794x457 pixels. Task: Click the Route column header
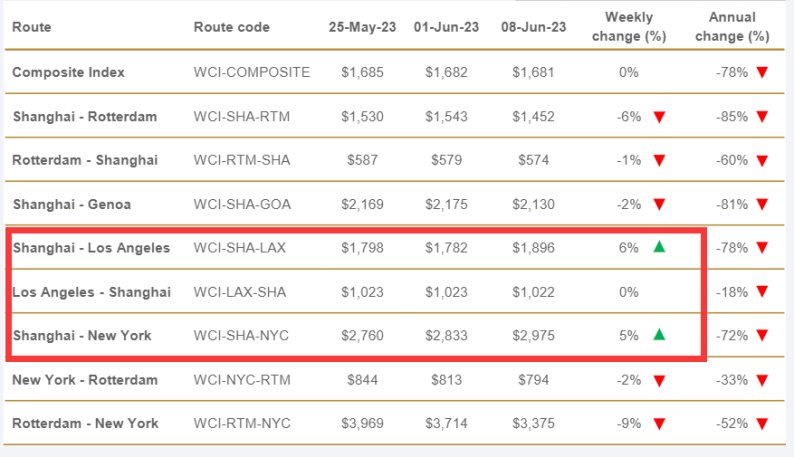click(31, 27)
